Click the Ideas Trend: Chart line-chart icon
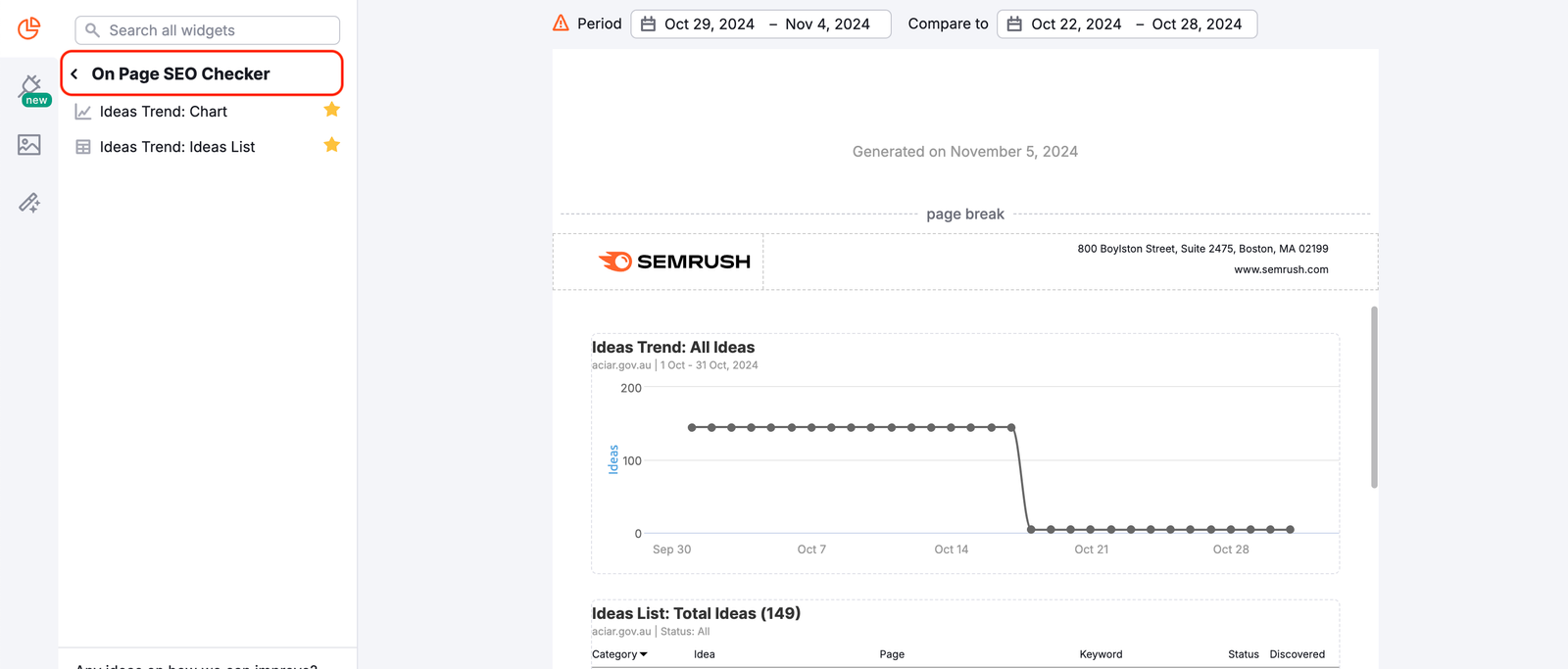 pyautogui.click(x=82, y=111)
